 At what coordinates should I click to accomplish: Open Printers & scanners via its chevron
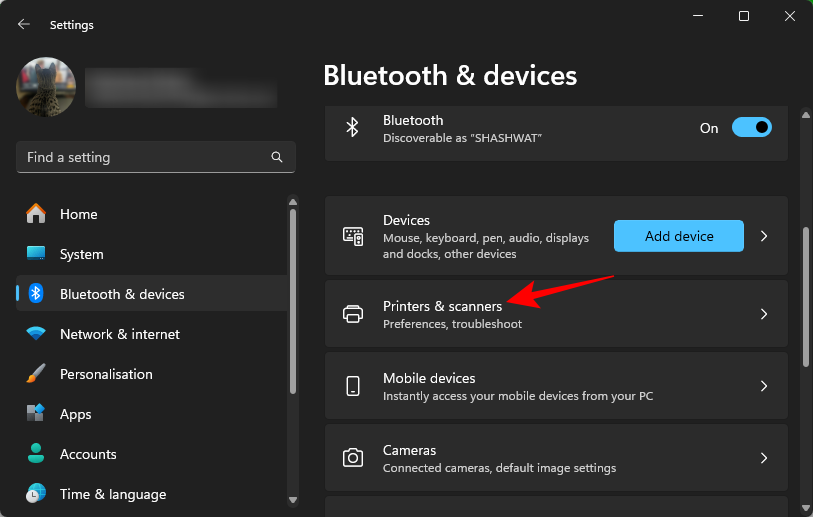point(764,314)
